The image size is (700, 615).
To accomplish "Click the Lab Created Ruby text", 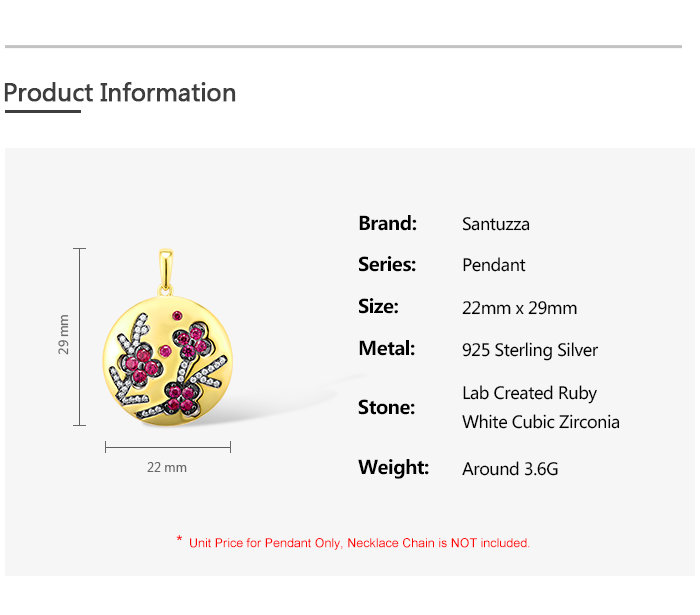I will pos(529,393).
